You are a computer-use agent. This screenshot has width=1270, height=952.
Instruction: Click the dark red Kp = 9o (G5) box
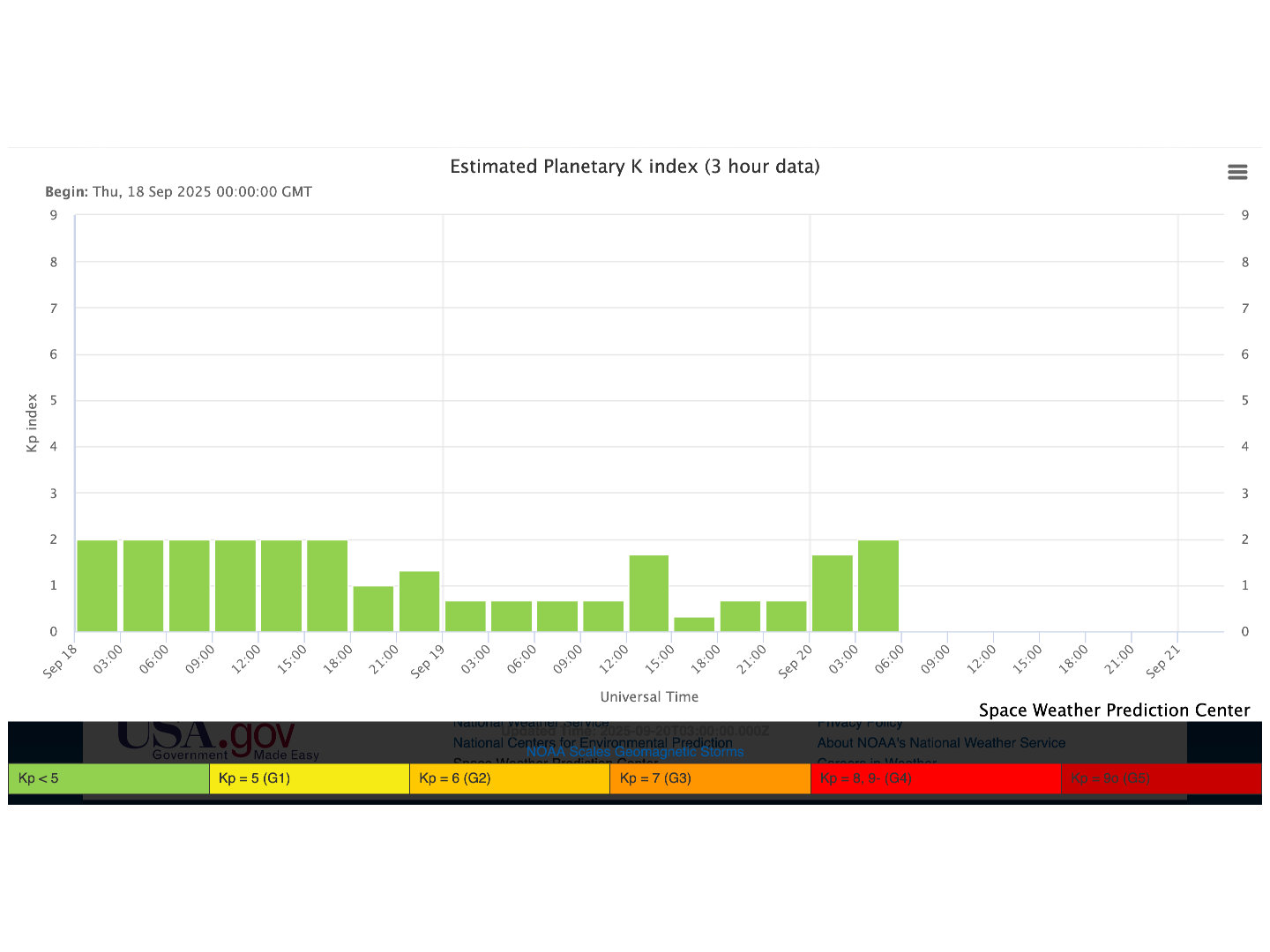click(1161, 778)
